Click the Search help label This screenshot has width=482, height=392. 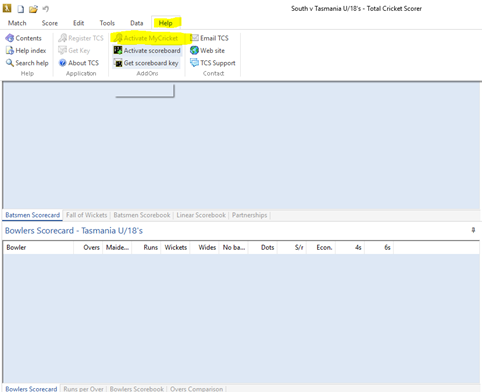click(x=32, y=63)
